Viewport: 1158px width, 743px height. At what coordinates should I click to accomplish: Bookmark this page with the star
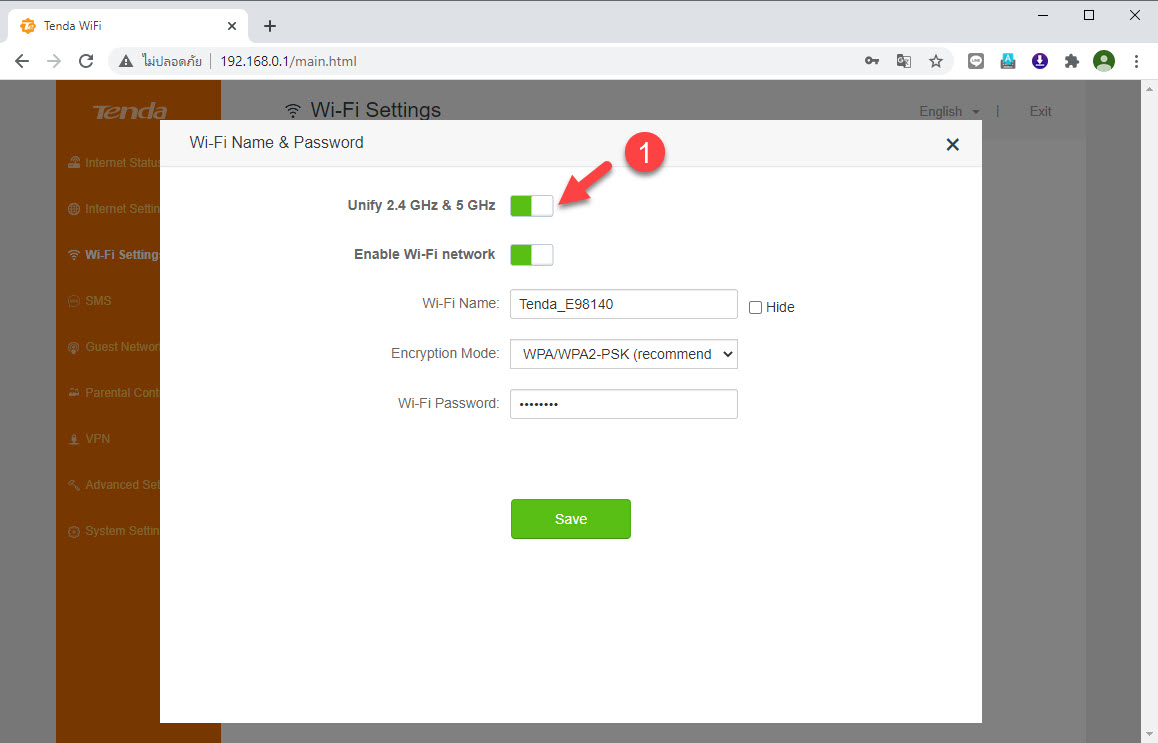[x=936, y=61]
